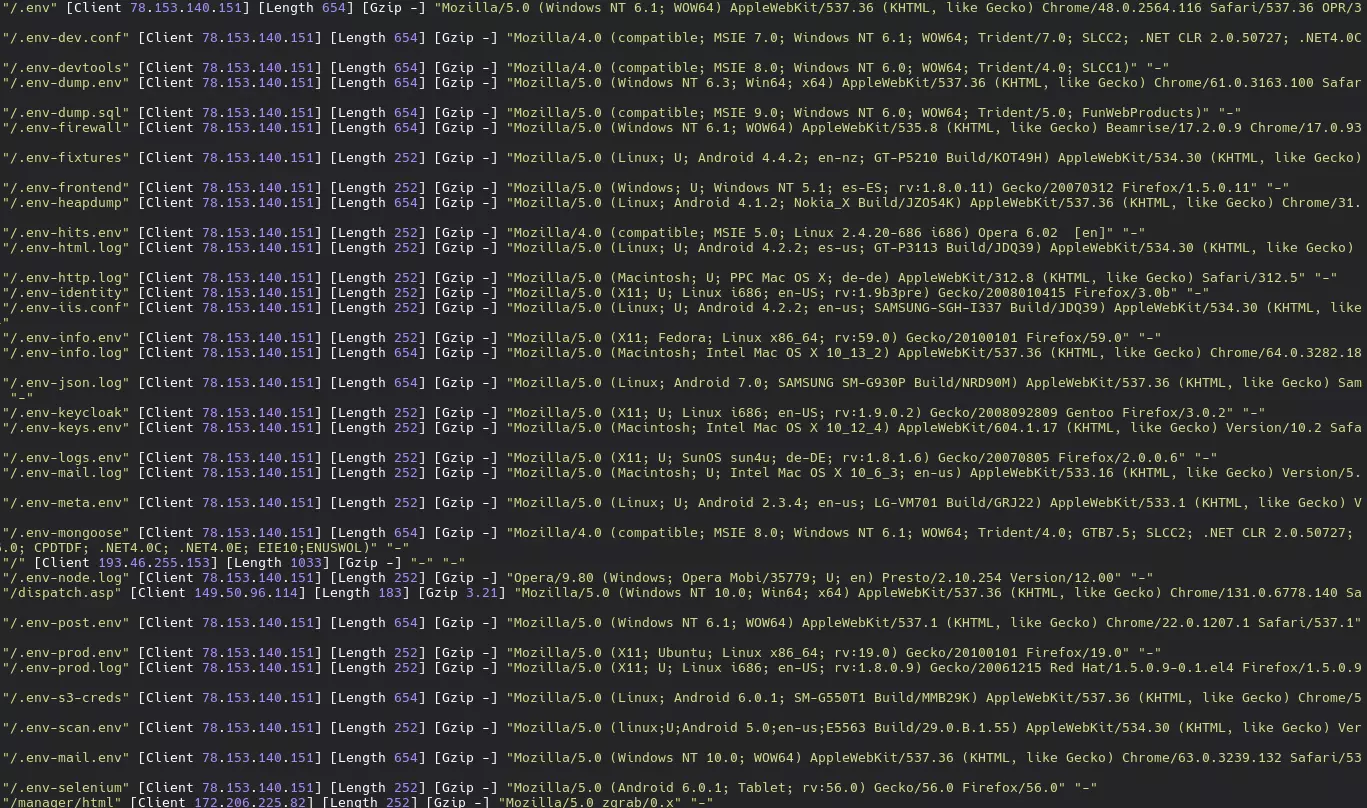Click the "/.env-frontend" request path
Image resolution: width=1367 pixels, height=808 pixels.
[65, 188]
